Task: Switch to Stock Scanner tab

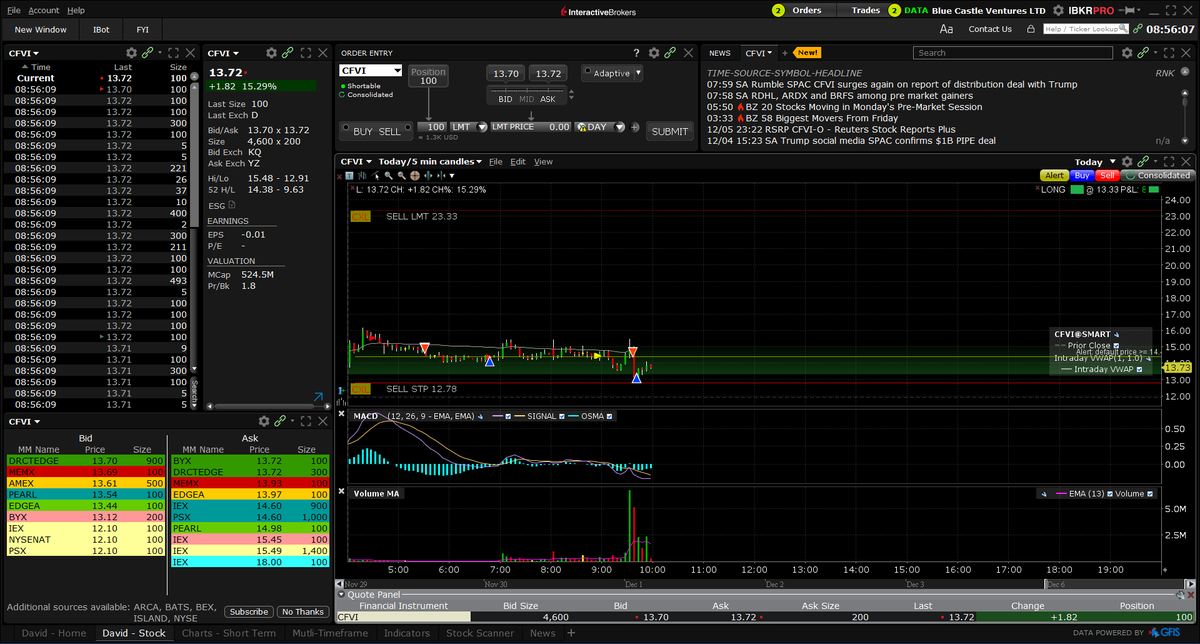Action: [481, 633]
